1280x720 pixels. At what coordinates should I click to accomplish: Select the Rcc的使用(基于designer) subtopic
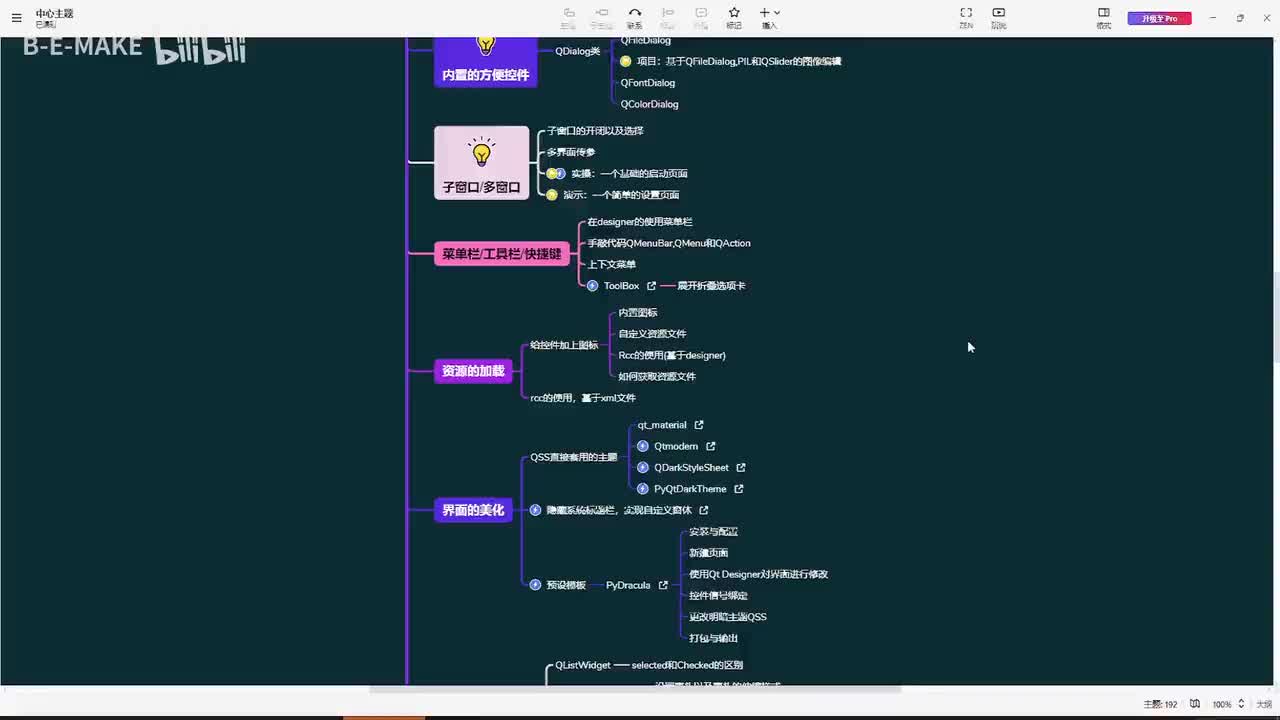(672, 355)
